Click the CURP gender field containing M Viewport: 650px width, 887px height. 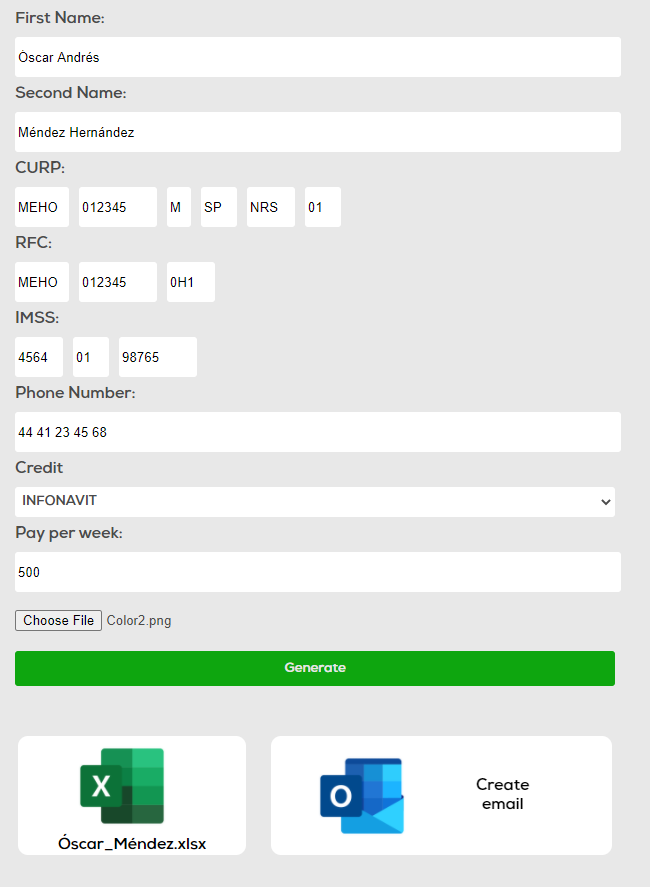tap(177, 207)
